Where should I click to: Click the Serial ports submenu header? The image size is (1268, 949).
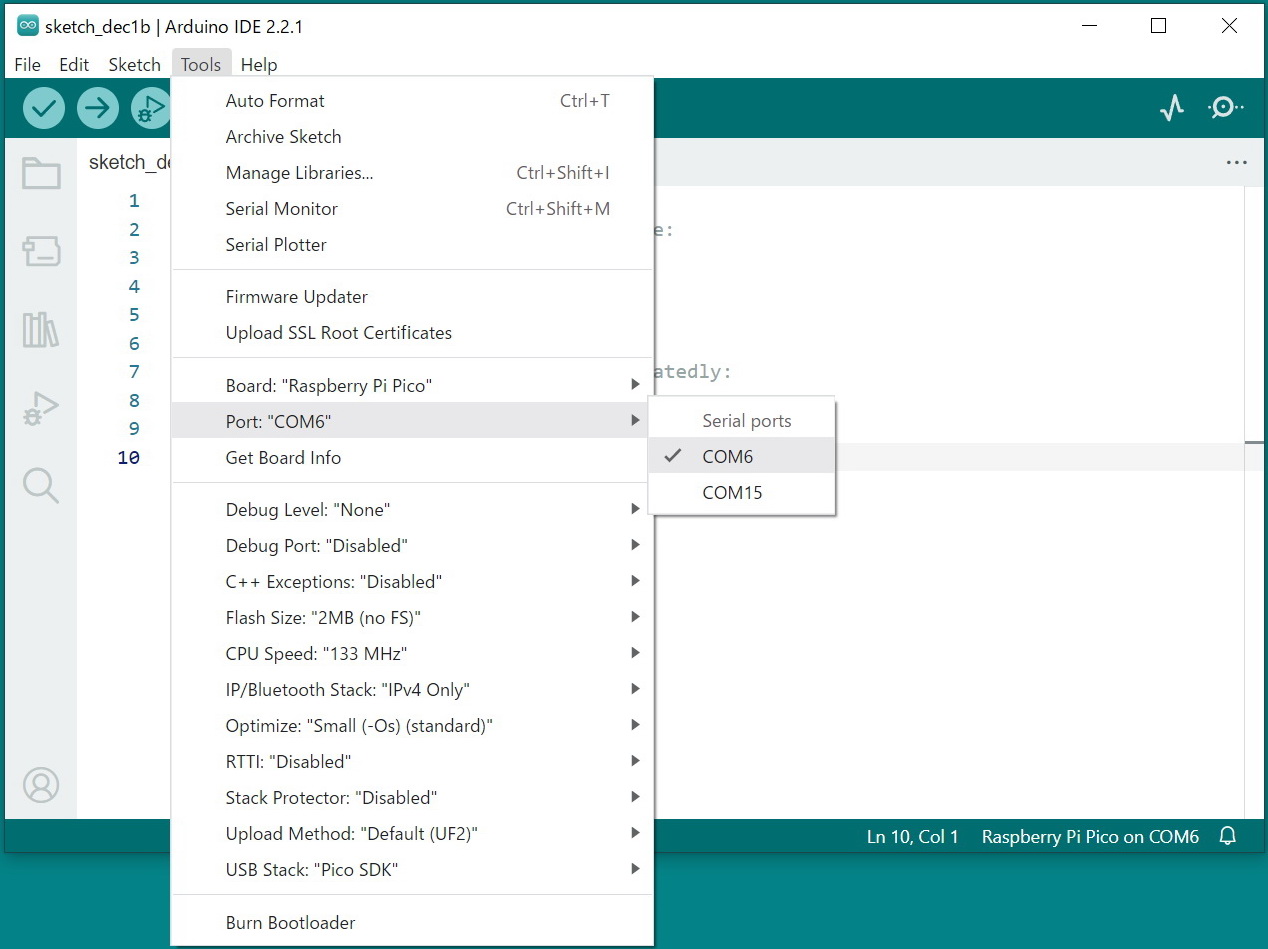coord(747,420)
